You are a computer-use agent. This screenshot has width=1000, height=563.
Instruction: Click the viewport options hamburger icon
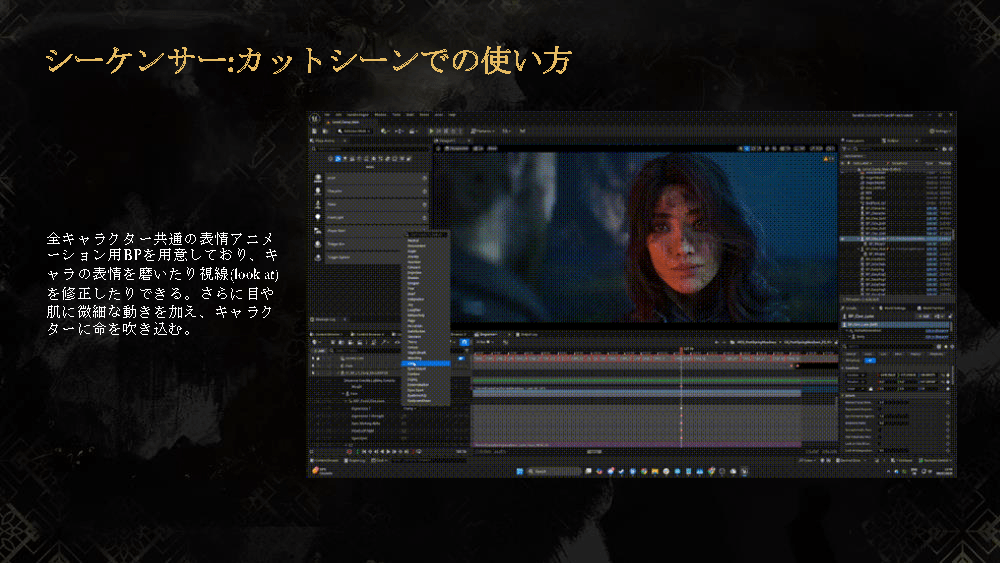[x=438, y=148]
